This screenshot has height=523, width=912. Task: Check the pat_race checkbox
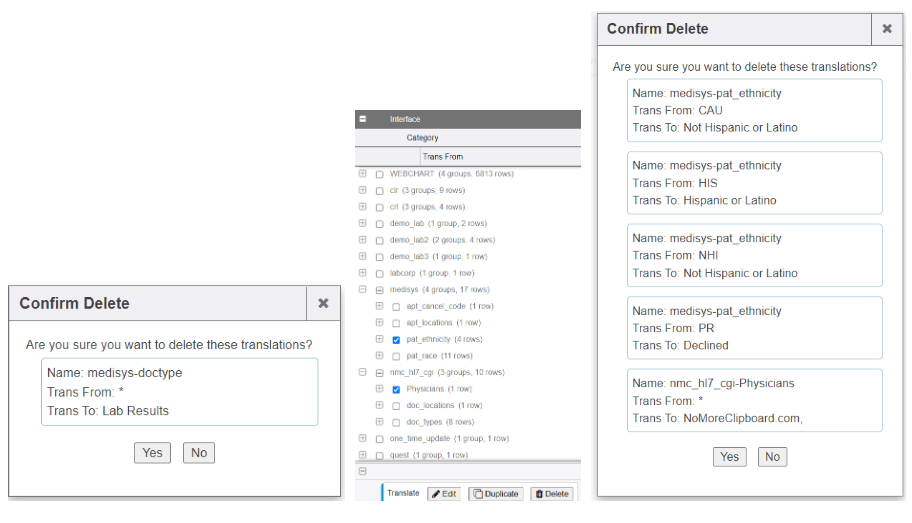396,356
